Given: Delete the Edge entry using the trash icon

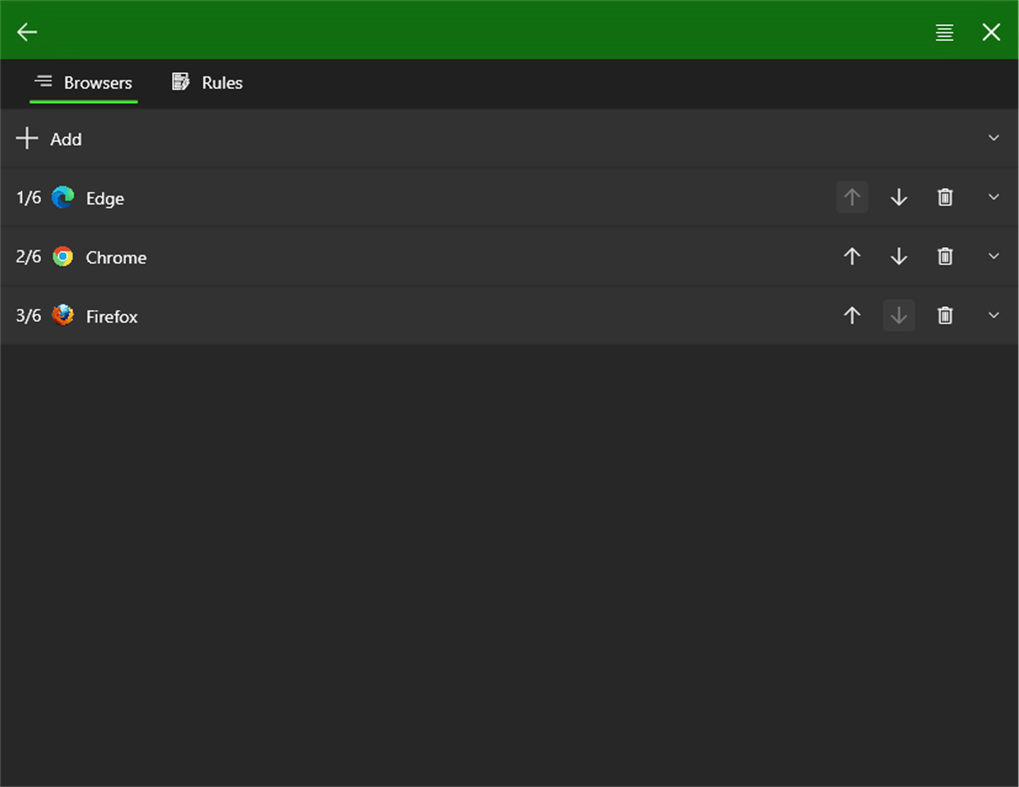Looking at the screenshot, I should (944, 197).
